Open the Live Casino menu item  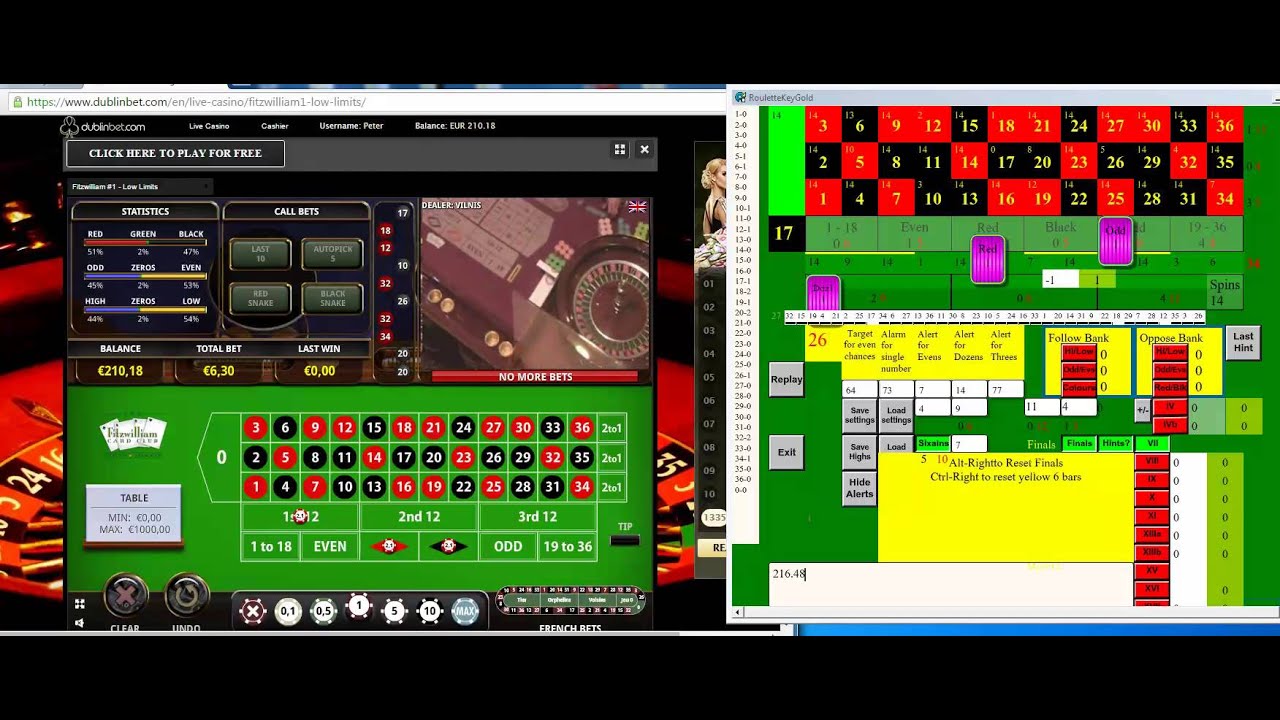[209, 126]
